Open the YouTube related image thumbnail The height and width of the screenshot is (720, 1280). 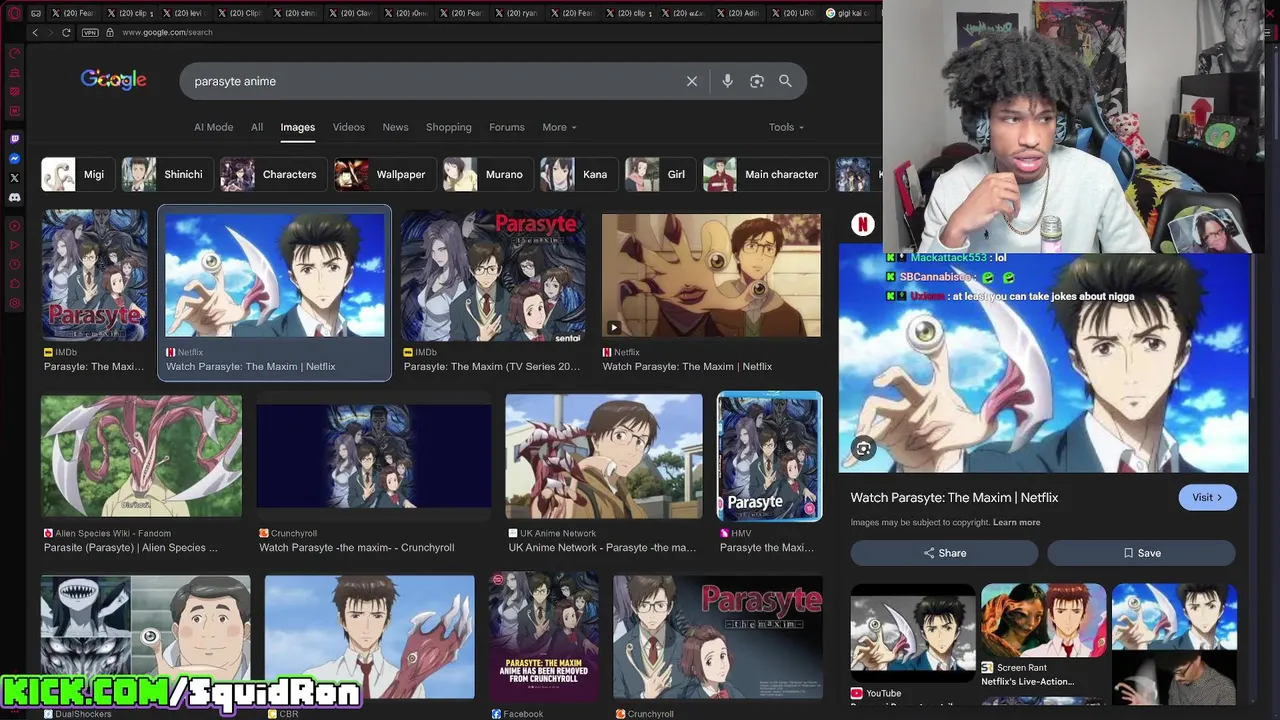[913, 632]
